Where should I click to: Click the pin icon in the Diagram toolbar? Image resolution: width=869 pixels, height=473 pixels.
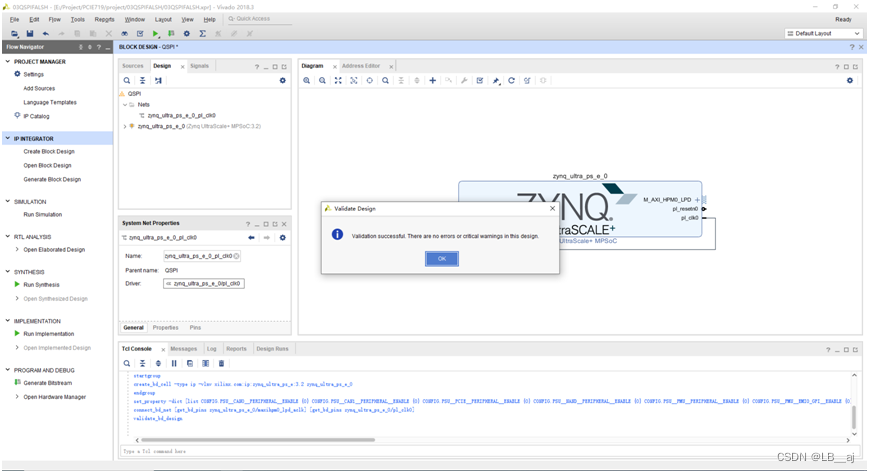496,80
